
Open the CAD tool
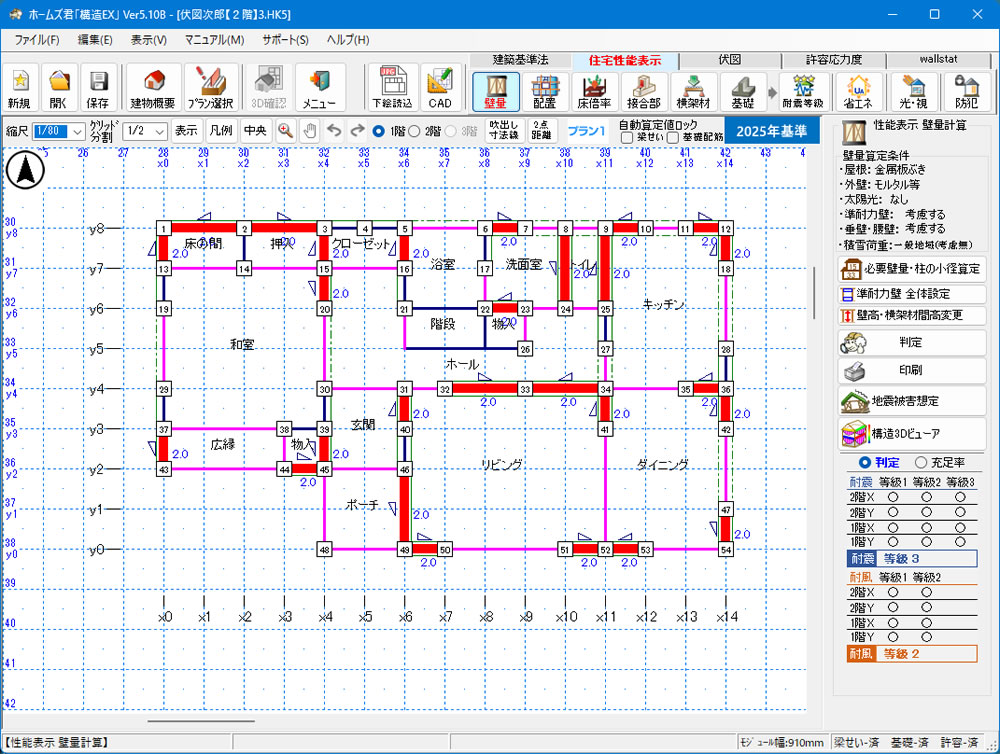click(x=440, y=87)
